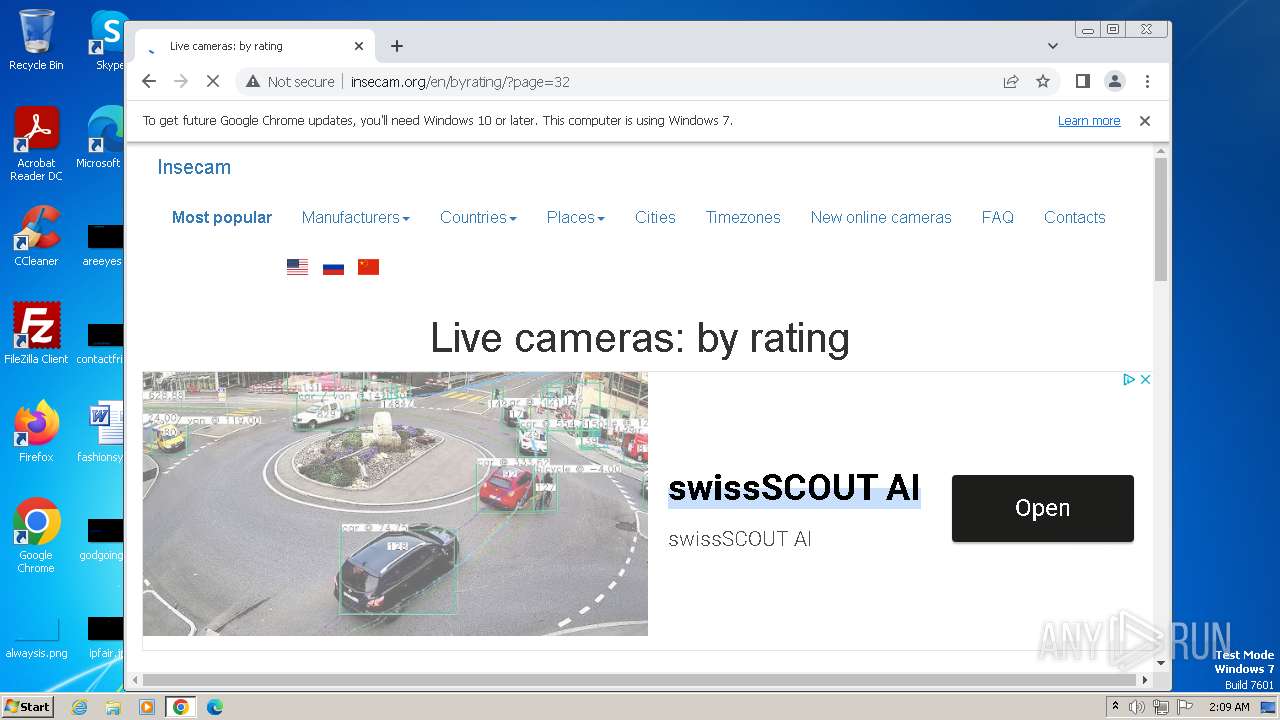Open Acrobat Reader DC desktop icon
The image size is (1280, 720).
click(x=36, y=143)
